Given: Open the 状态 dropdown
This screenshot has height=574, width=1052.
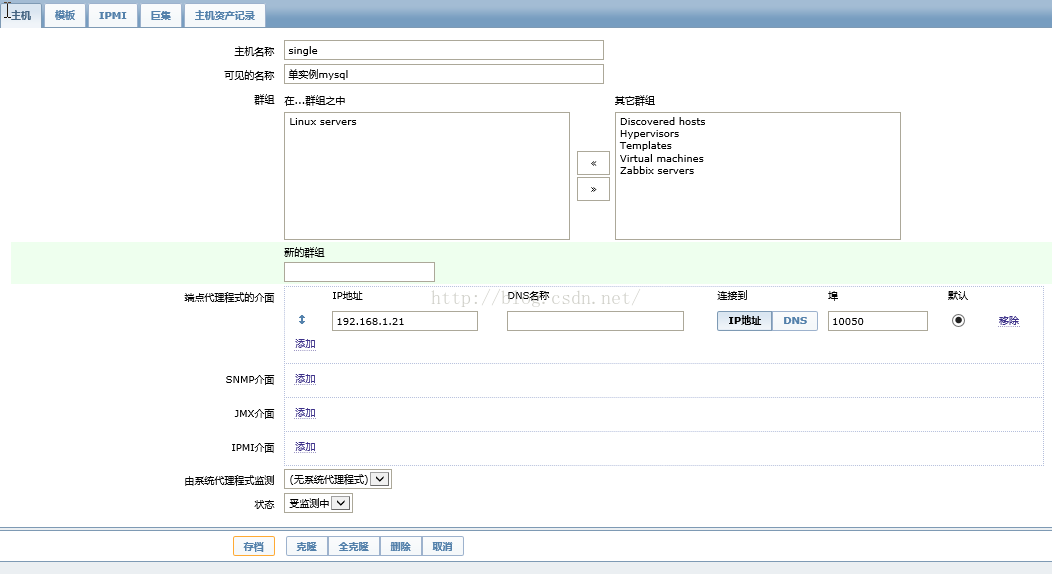Looking at the screenshot, I should click(318, 504).
